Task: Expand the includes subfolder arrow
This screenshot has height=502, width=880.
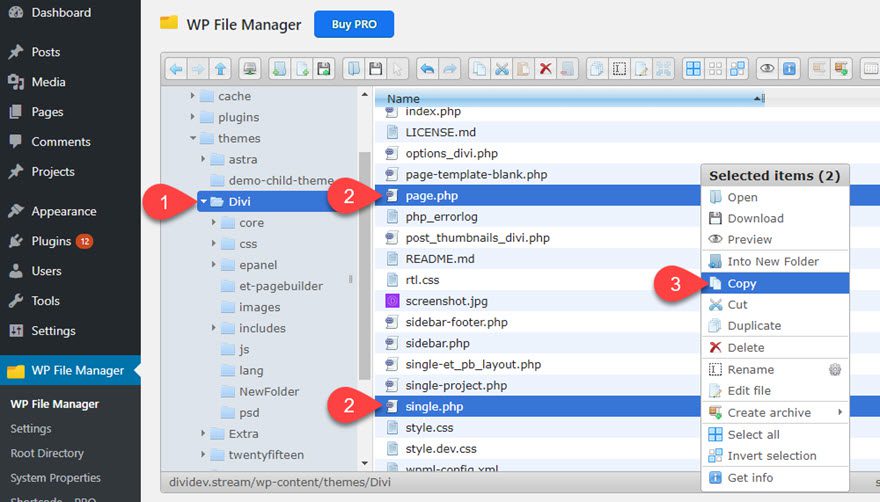Action: pos(213,328)
